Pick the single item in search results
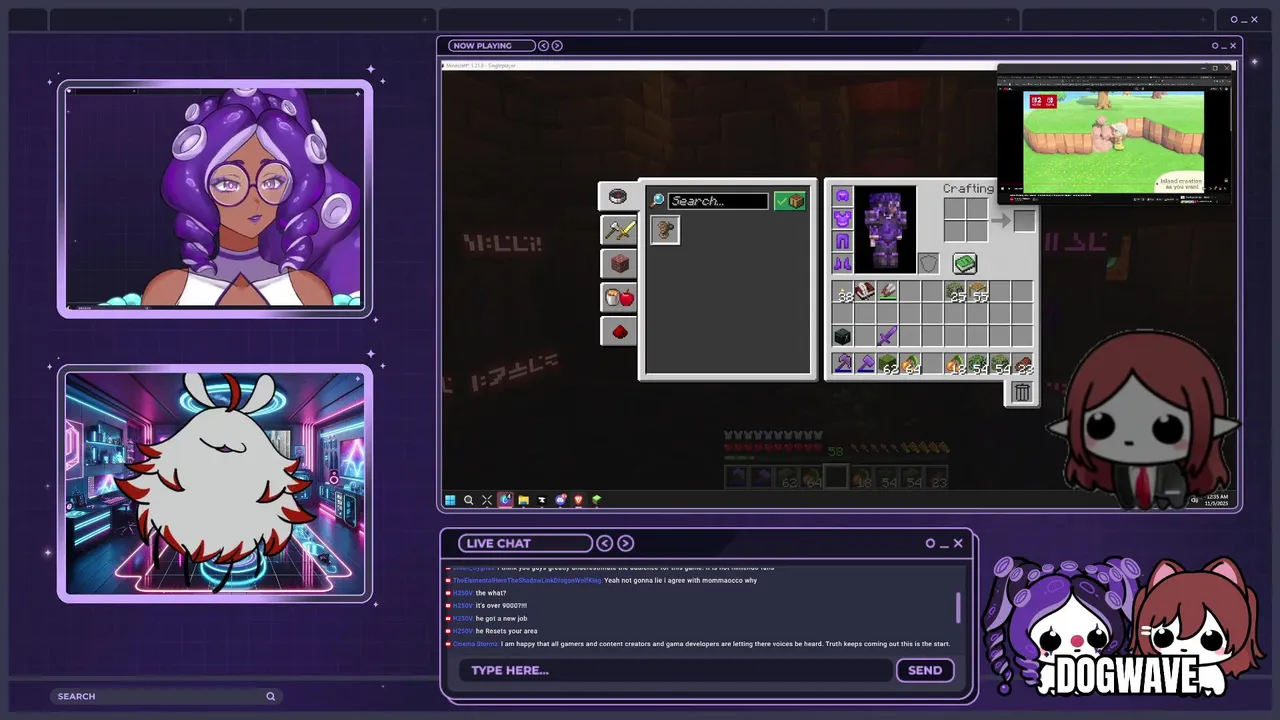 [664, 230]
